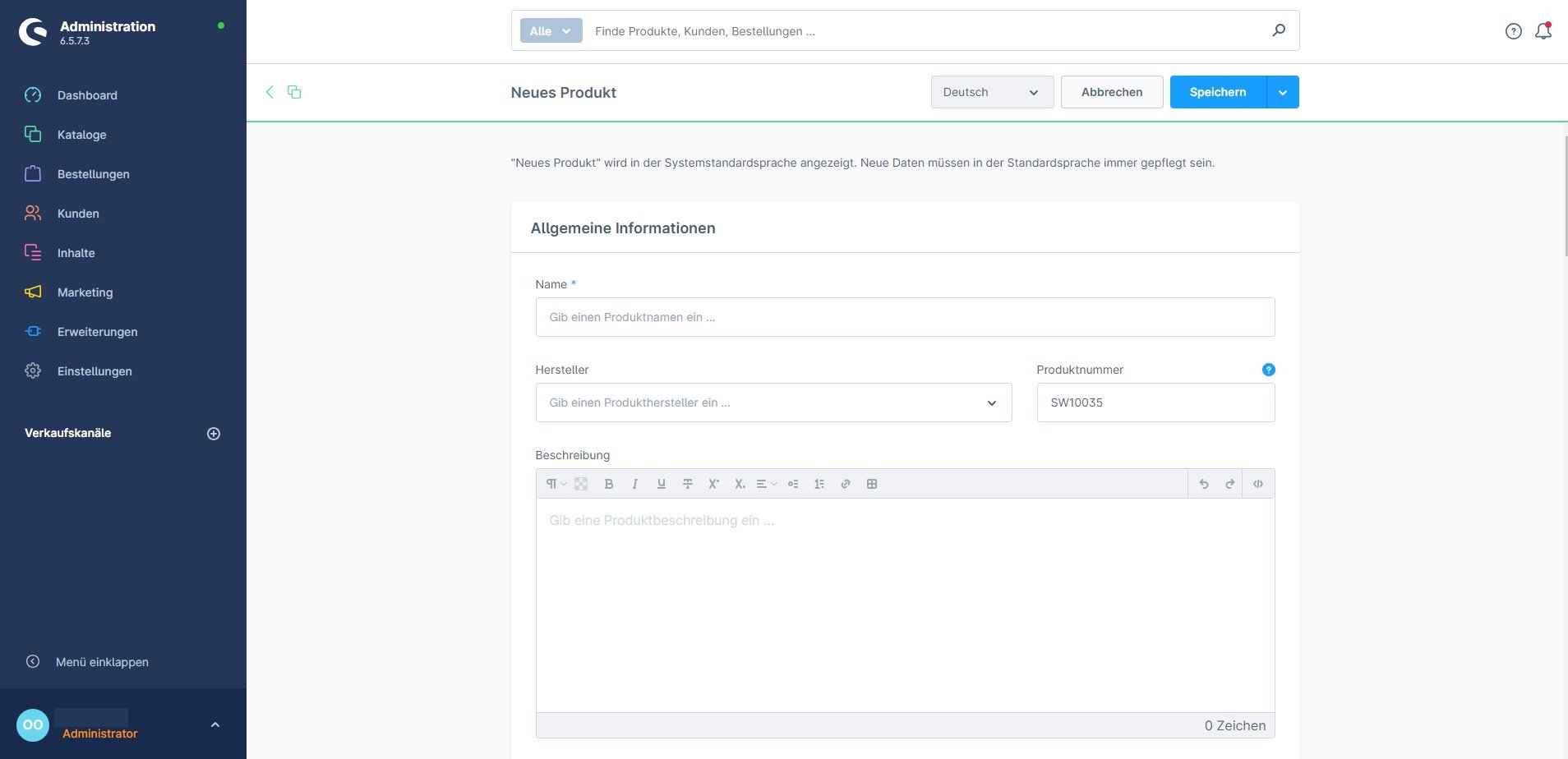The height and width of the screenshot is (759, 1568).
Task: Open Kataloge in the sidebar
Action: click(81, 135)
